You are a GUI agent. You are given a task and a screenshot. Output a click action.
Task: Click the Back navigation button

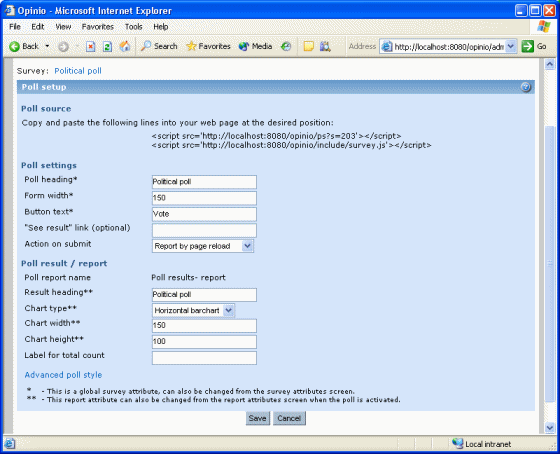tap(24, 46)
